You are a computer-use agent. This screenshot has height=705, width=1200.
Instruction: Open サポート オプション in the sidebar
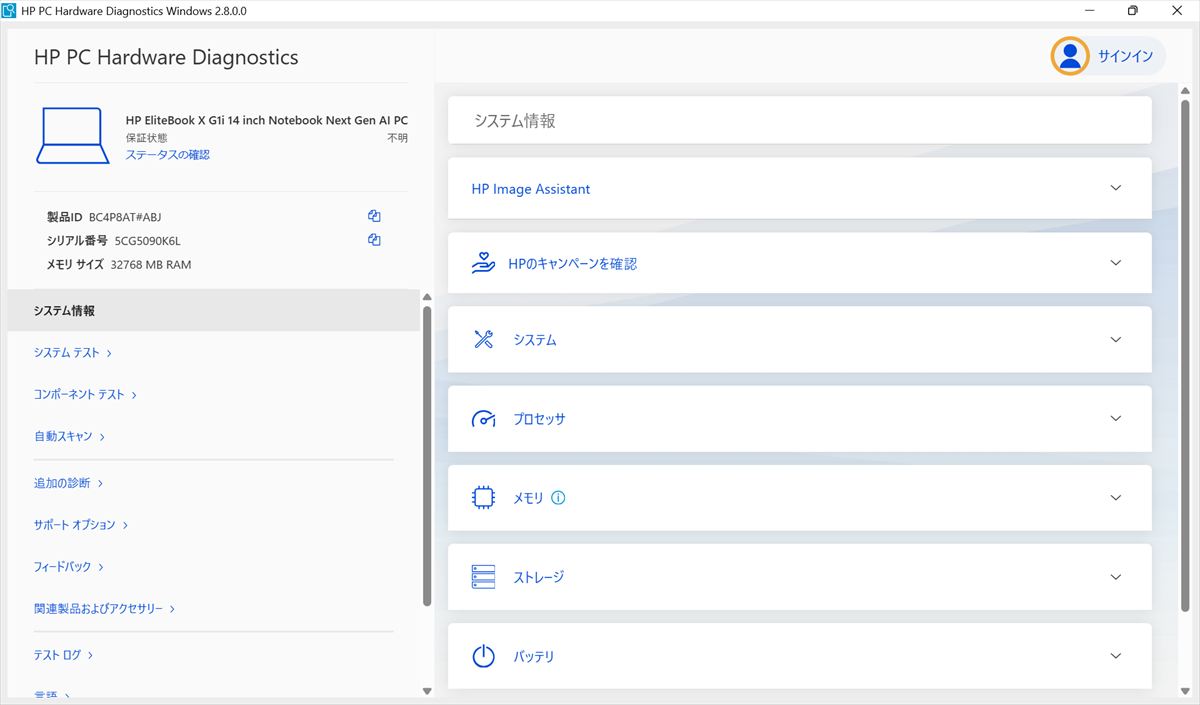80,524
